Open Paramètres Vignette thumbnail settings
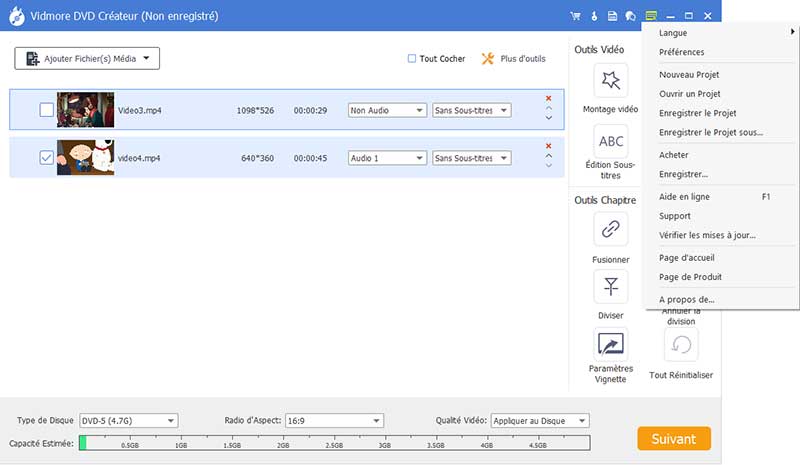 coord(610,345)
